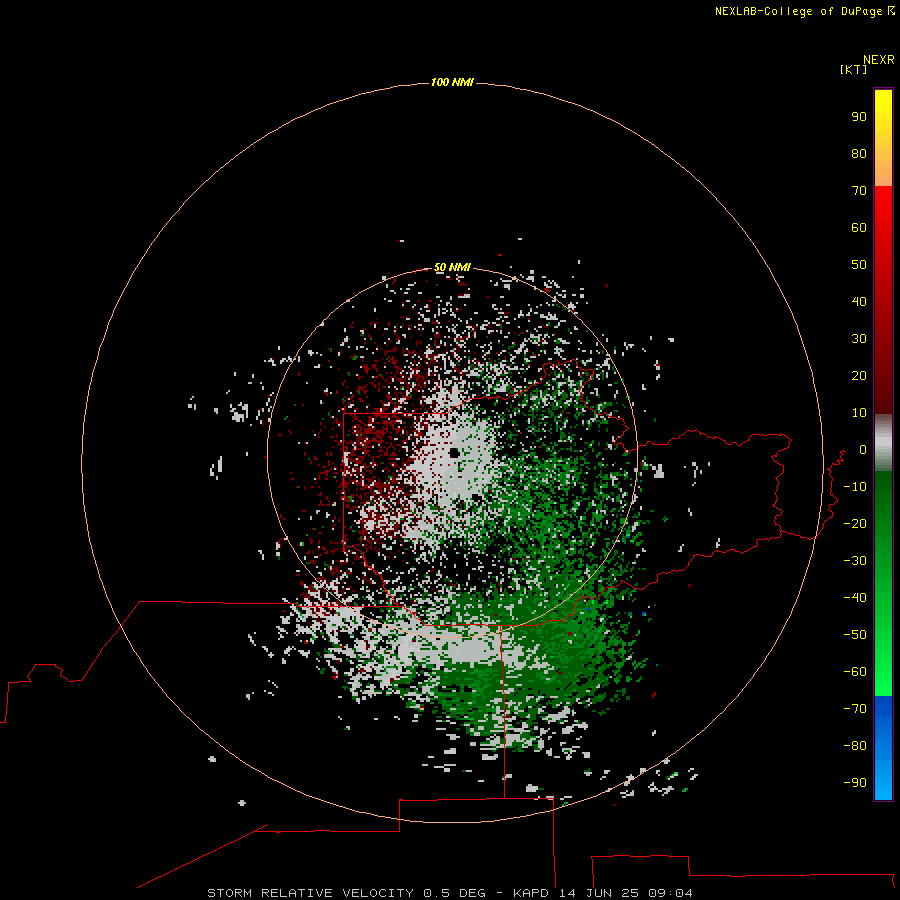Viewport: 900px width, 900px height.
Task: Click the -20 value on velocity scale
Action: coord(855,523)
